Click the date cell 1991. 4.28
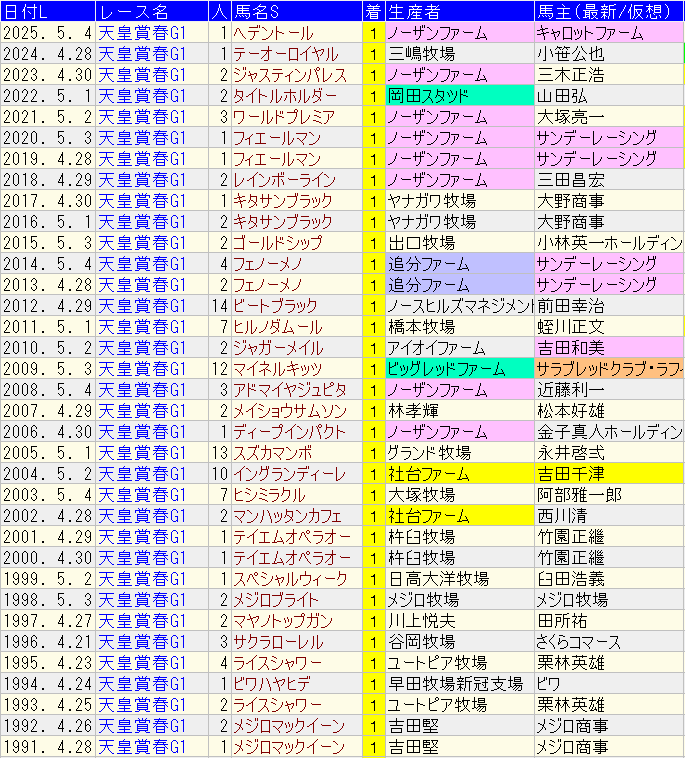This screenshot has width=685, height=758. pos(47,746)
